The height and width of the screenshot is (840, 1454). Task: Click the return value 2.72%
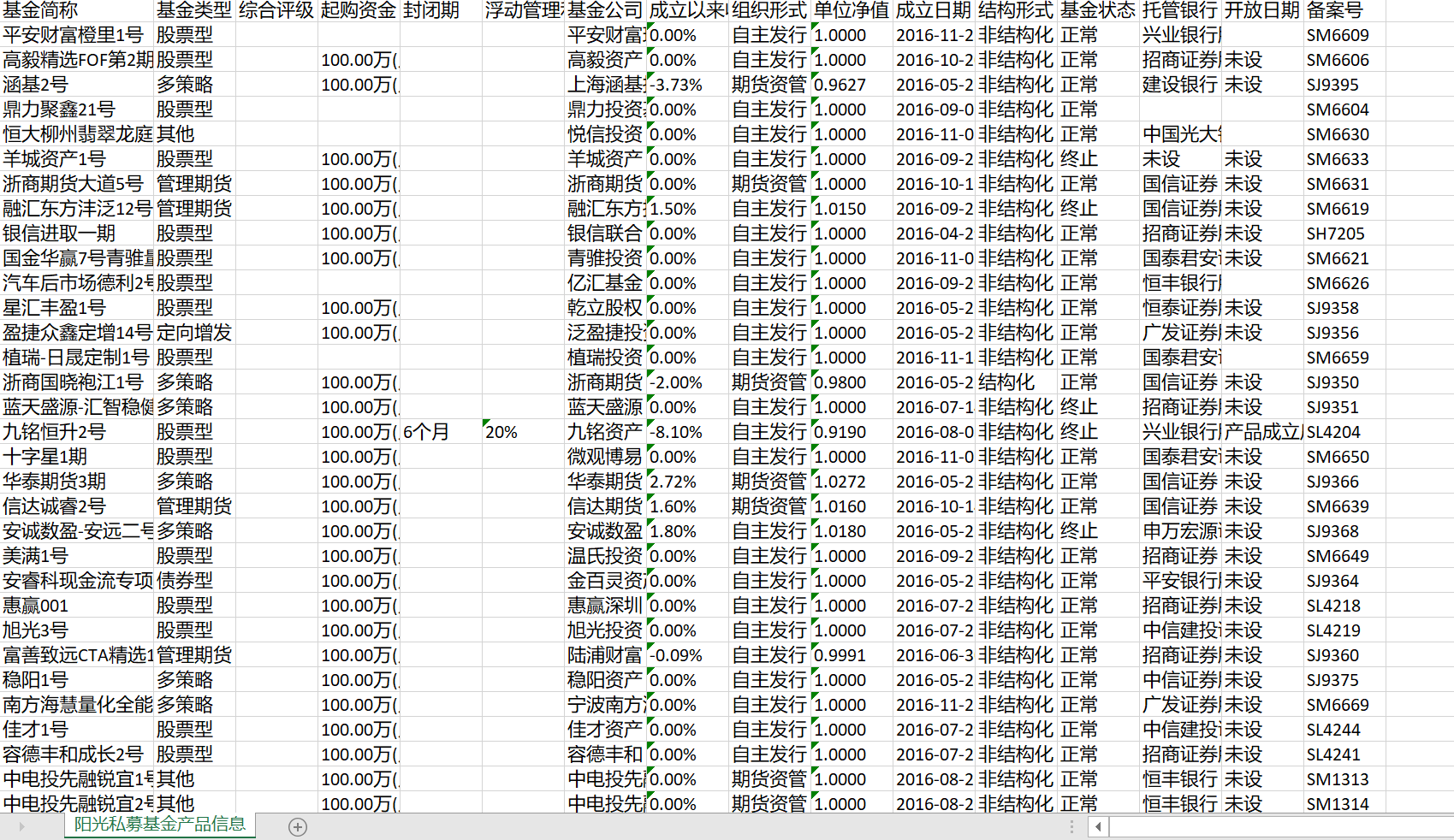(674, 482)
